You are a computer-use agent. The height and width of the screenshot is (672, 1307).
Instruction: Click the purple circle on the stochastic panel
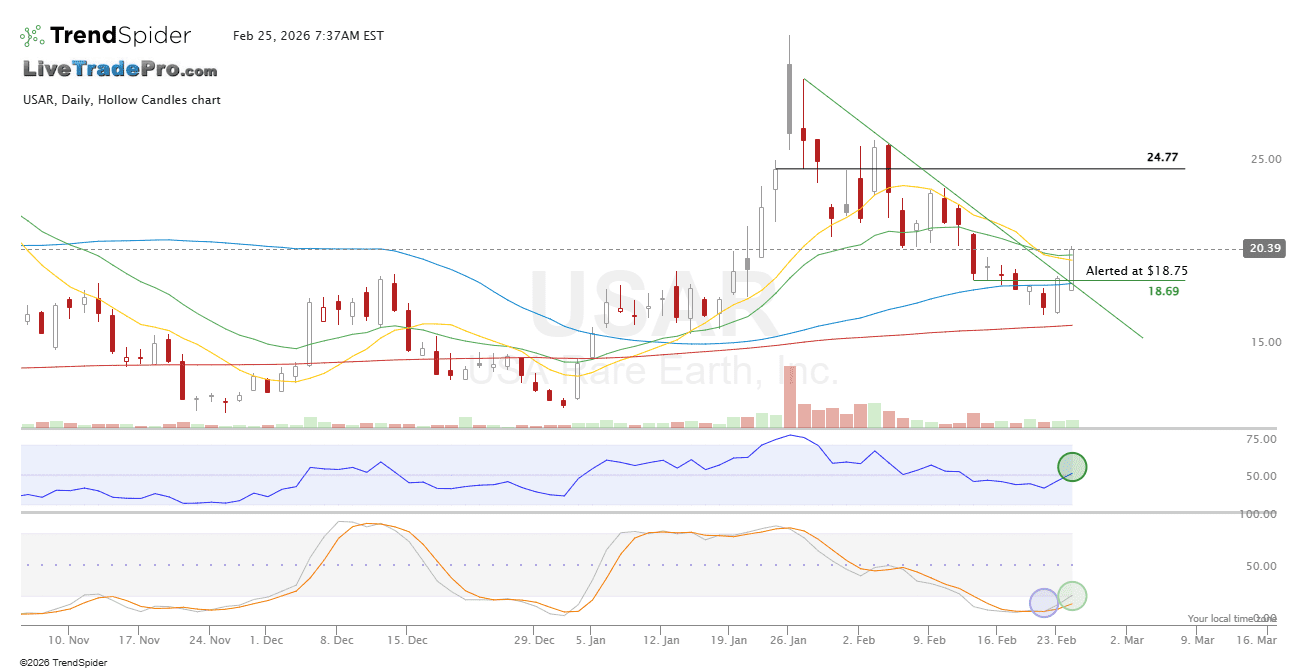1044,602
